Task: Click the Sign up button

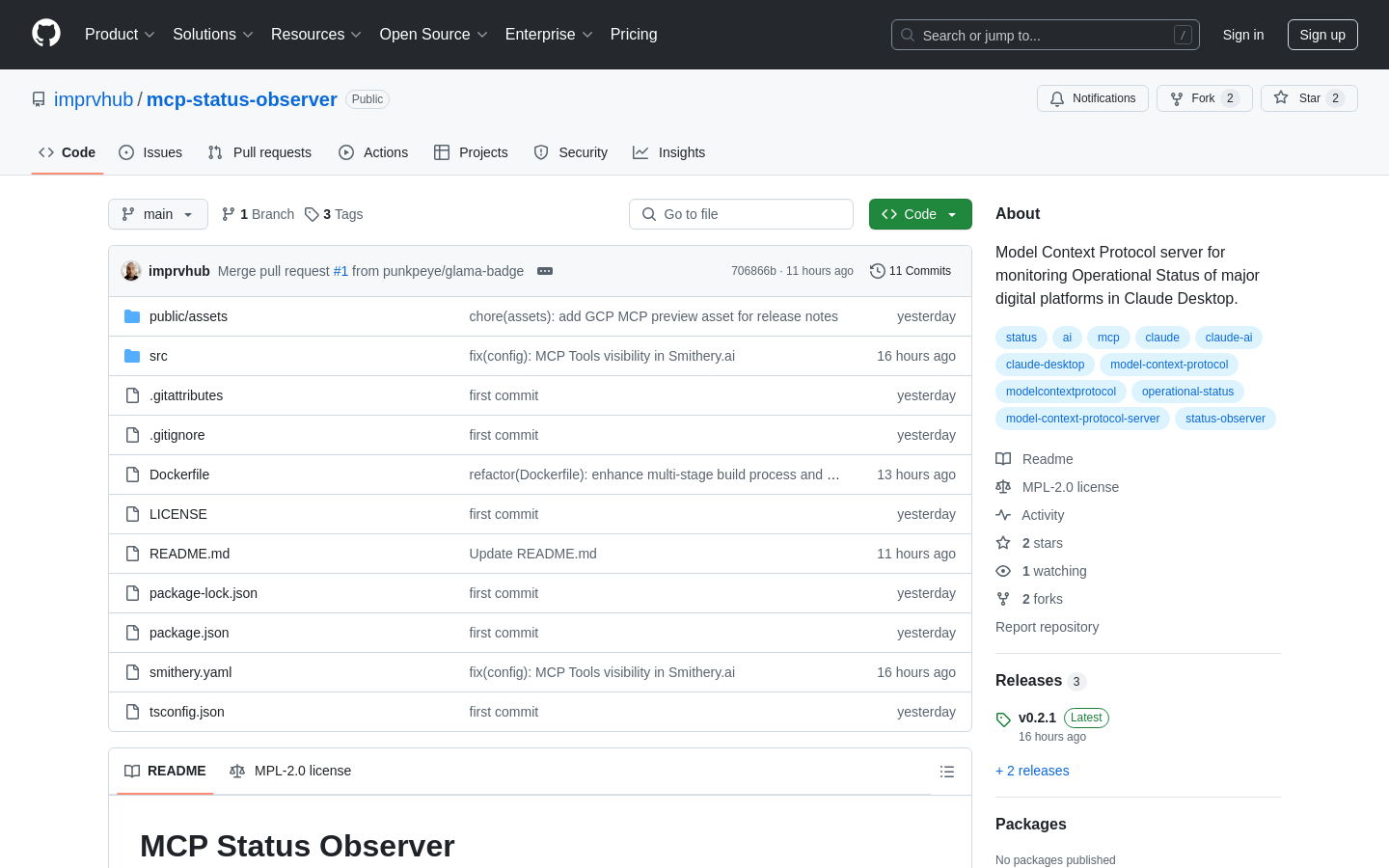Action: click(x=1322, y=35)
